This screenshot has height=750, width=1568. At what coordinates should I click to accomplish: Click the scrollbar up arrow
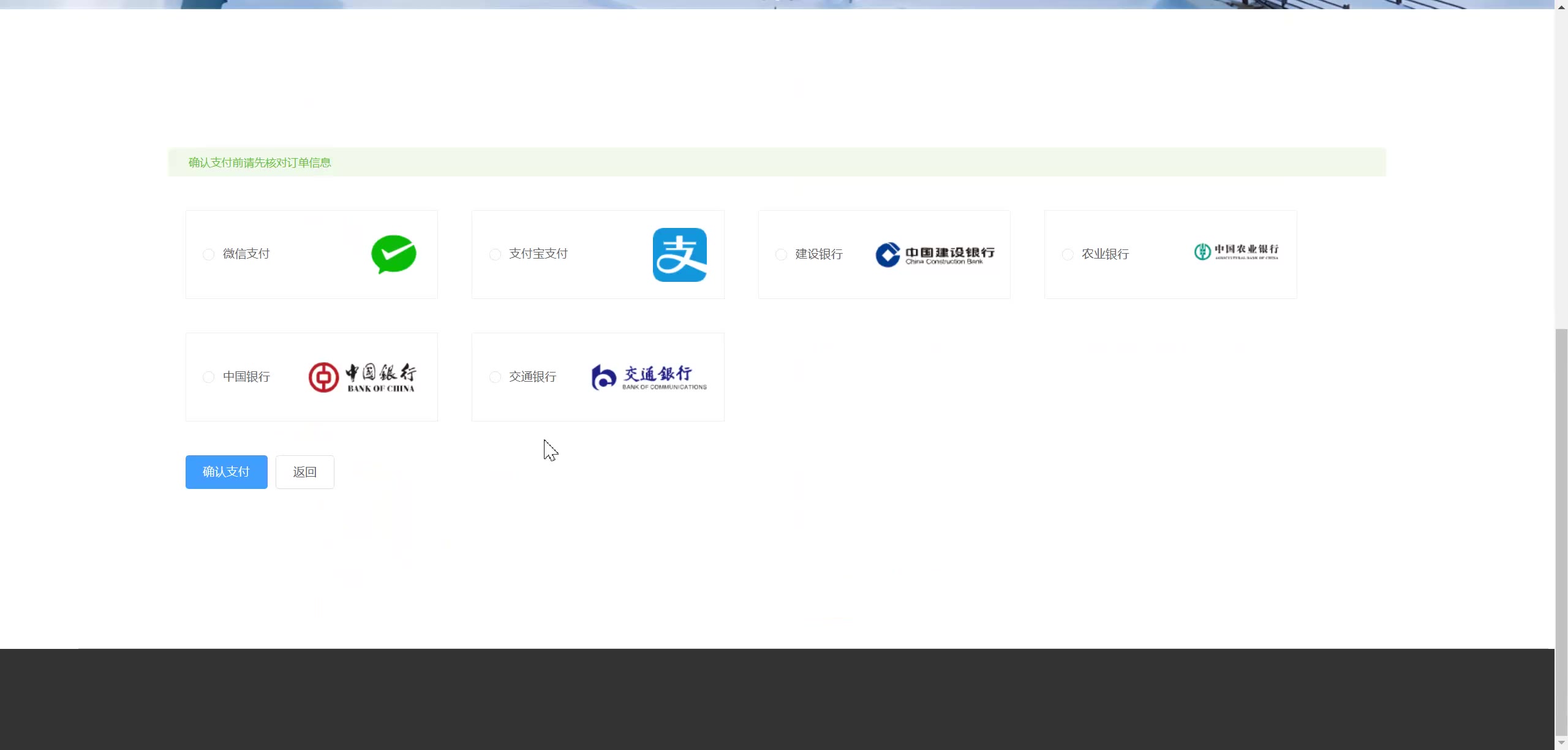1561,7
